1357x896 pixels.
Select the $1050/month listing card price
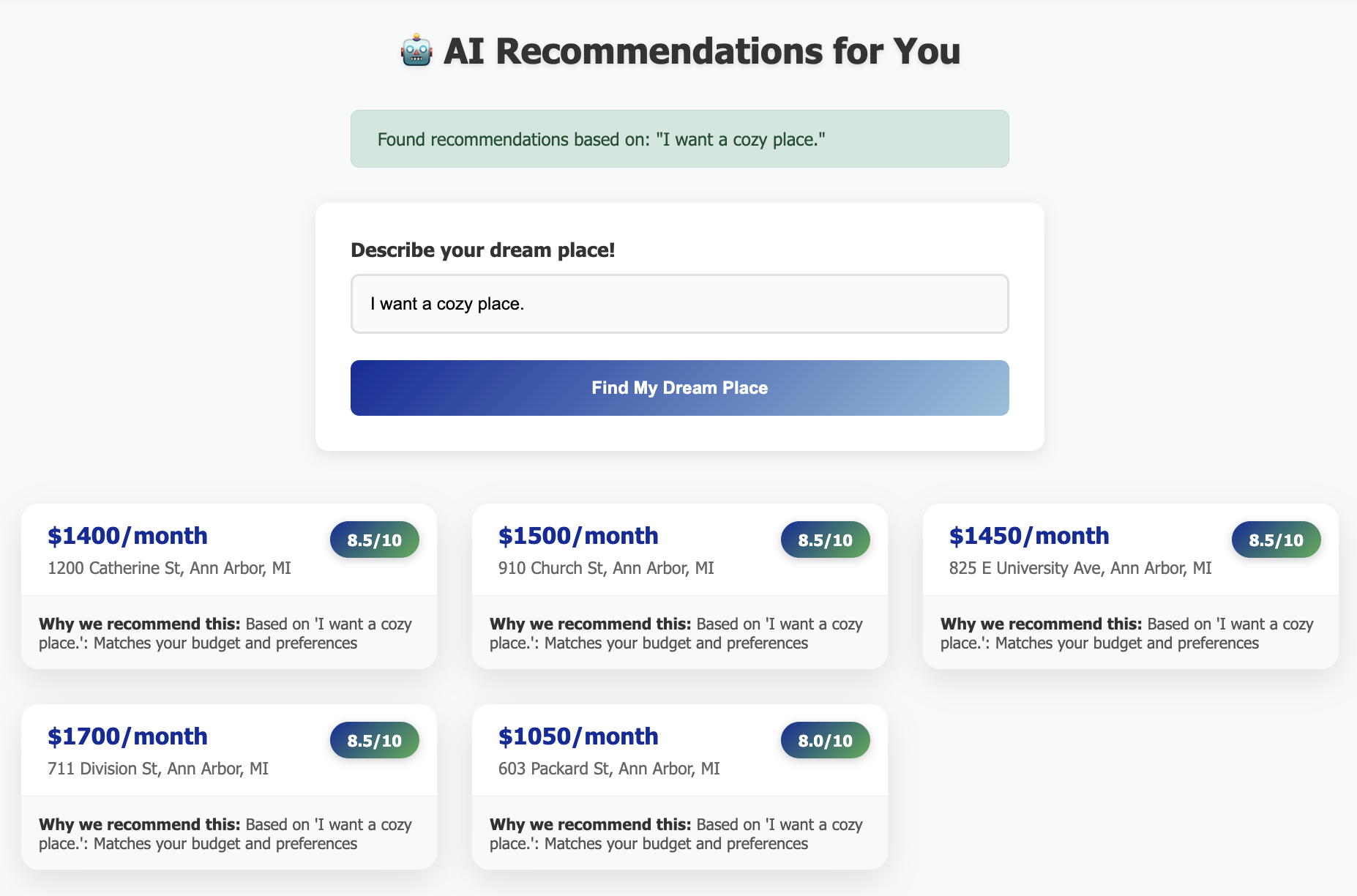point(578,736)
